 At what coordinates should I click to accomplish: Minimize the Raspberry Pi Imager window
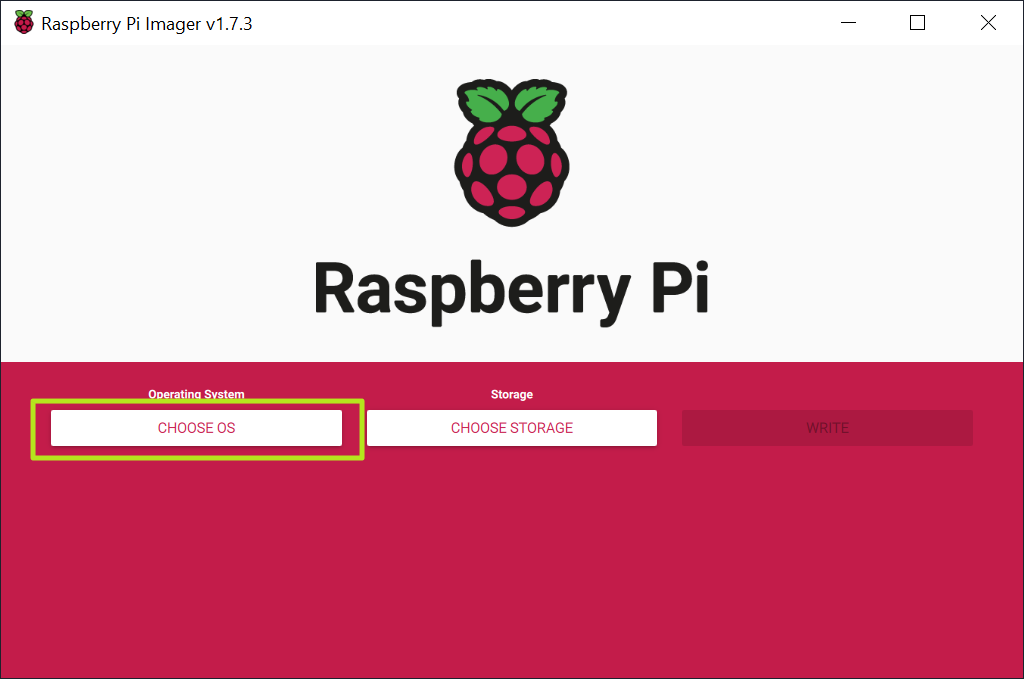tap(847, 22)
